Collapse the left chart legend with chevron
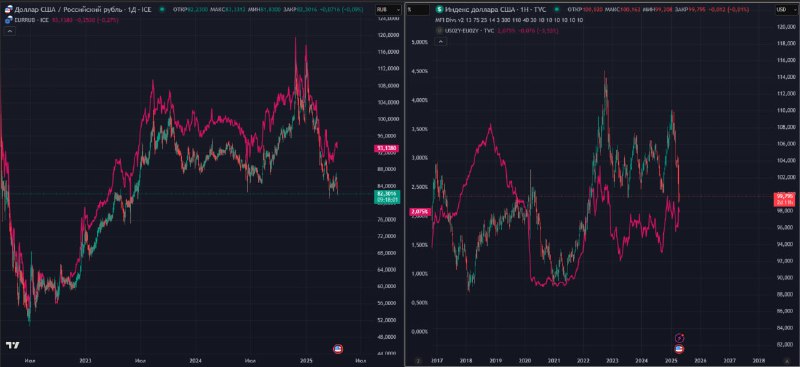 [10, 31]
